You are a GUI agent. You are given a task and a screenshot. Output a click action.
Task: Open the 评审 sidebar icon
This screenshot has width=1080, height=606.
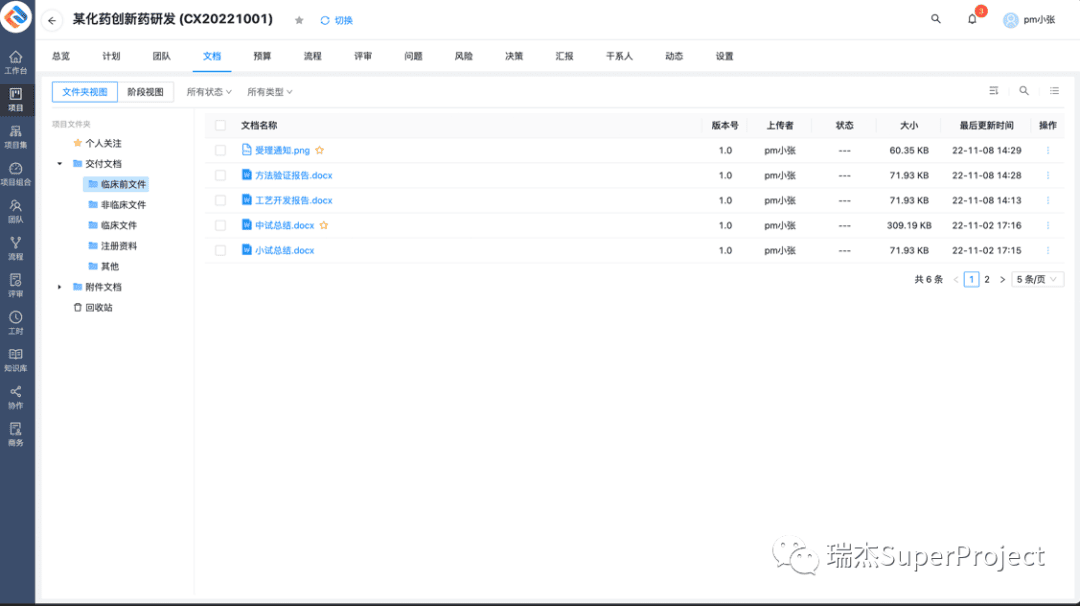[16, 286]
